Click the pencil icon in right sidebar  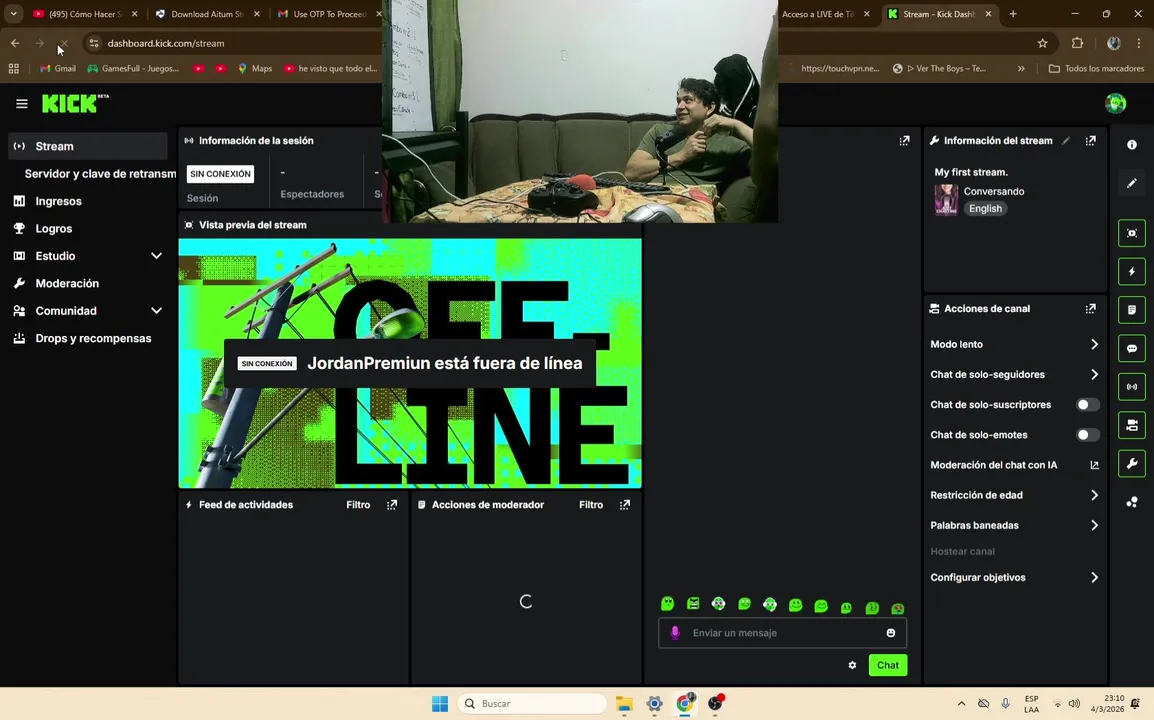click(x=1131, y=183)
